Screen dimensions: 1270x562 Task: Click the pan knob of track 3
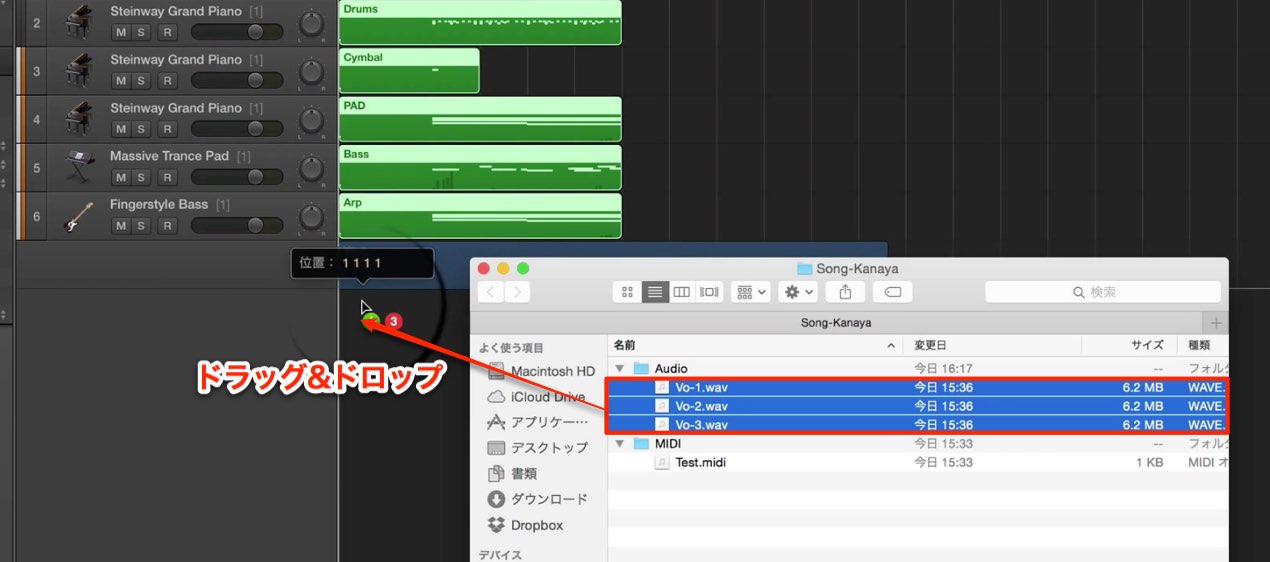tap(312, 71)
